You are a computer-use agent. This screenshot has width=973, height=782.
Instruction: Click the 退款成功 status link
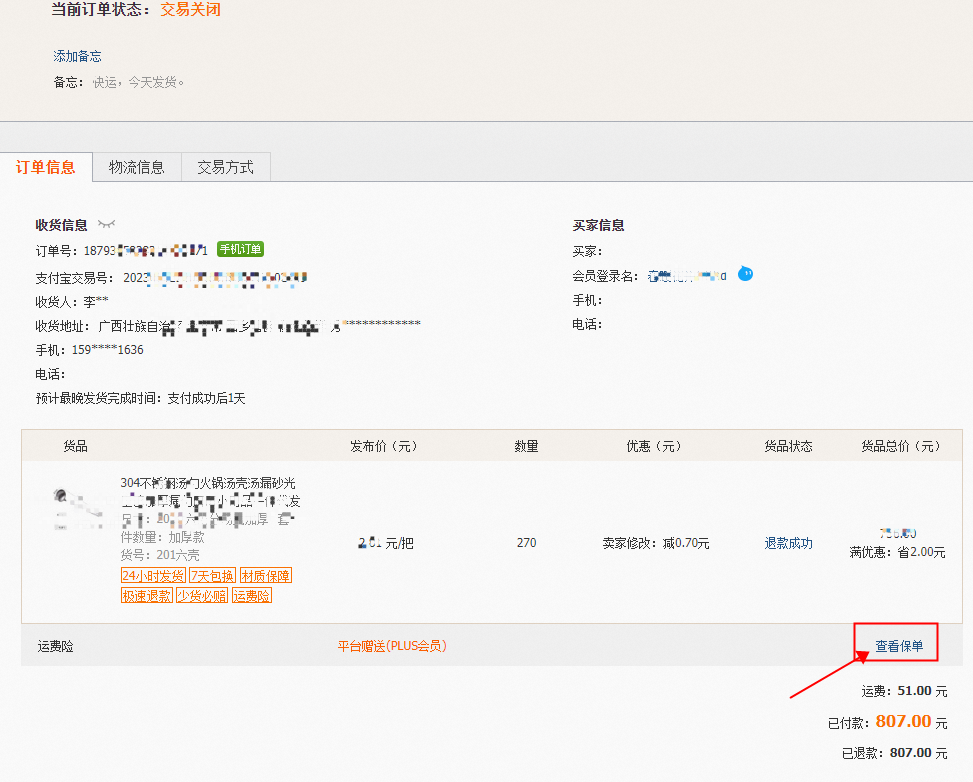(x=788, y=543)
